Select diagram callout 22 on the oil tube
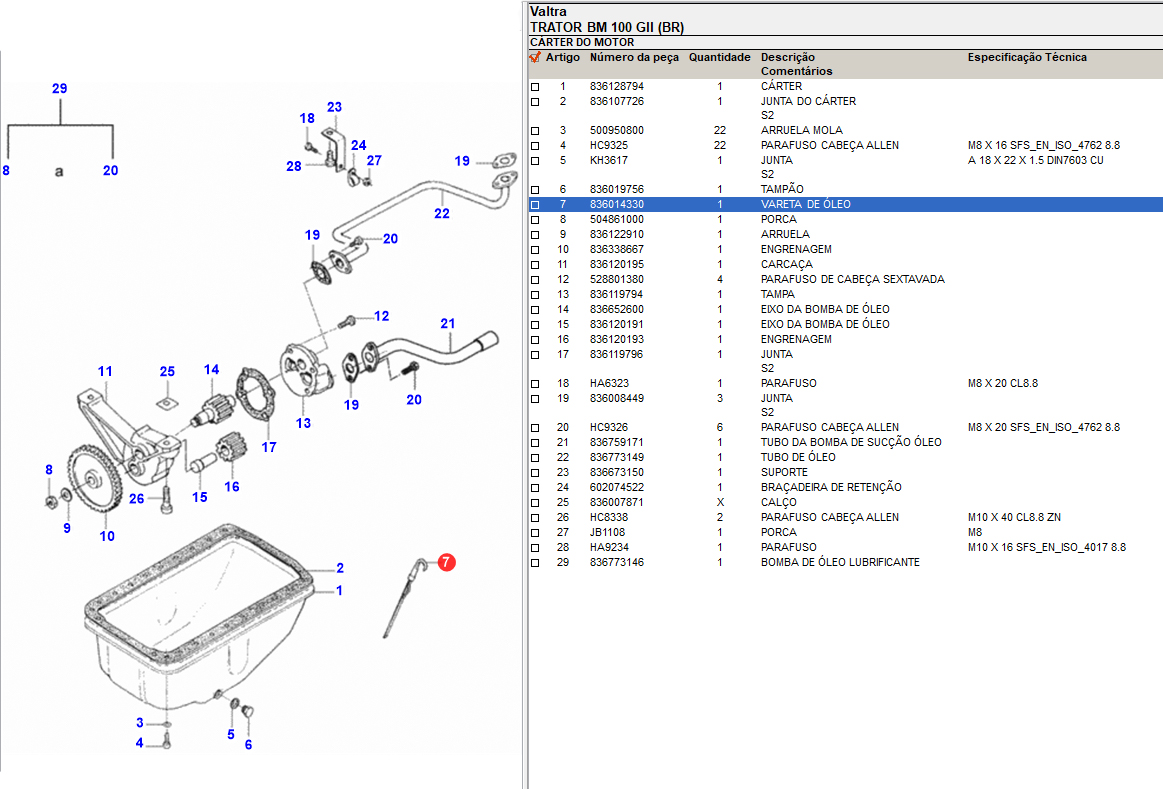Screen dimensions: 1163x789 pyautogui.click(x=442, y=214)
